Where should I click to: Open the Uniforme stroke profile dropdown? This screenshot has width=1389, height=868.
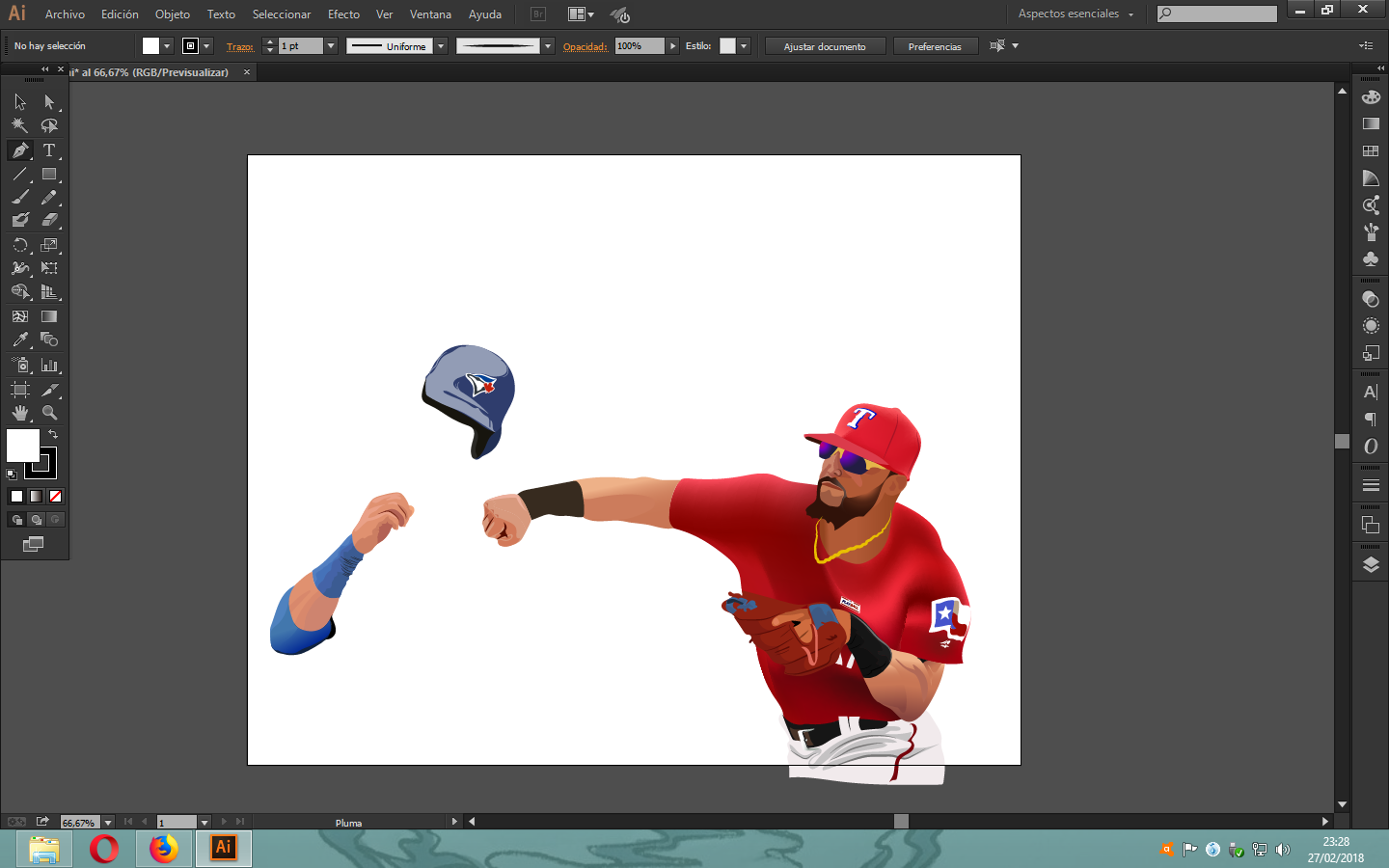441,46
